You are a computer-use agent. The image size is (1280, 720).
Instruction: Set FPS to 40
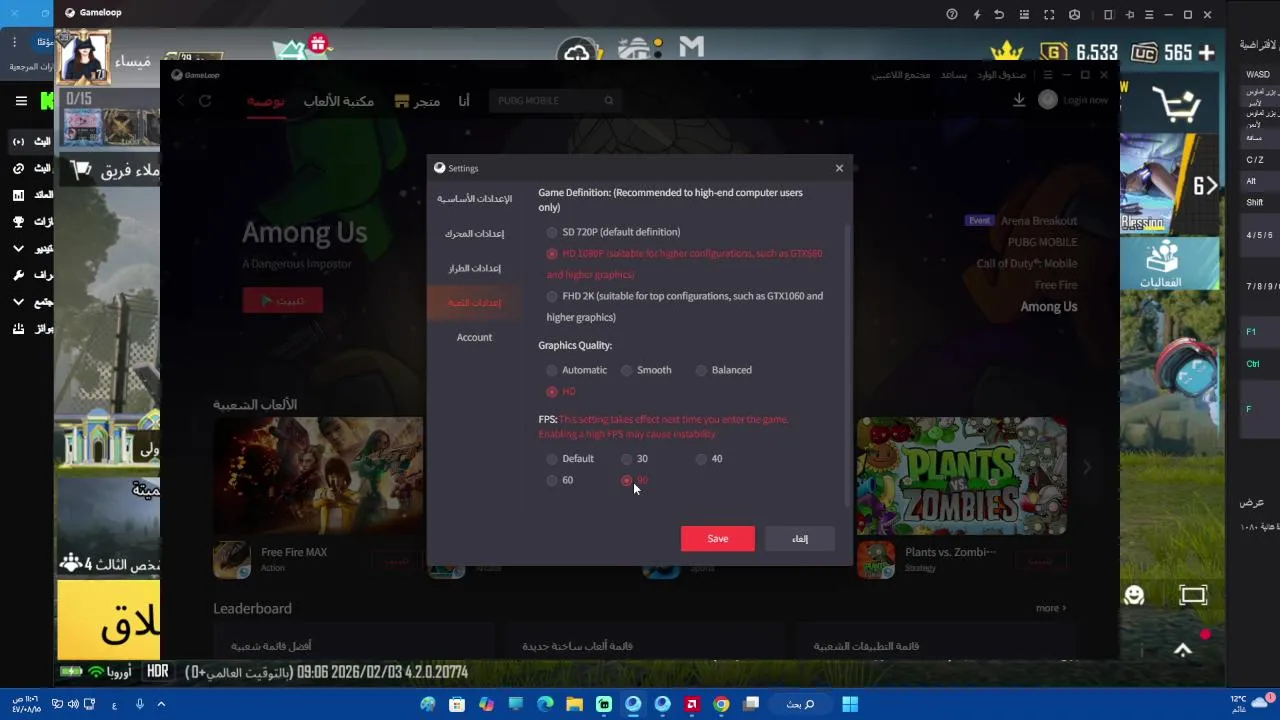[x=701, y=459]
